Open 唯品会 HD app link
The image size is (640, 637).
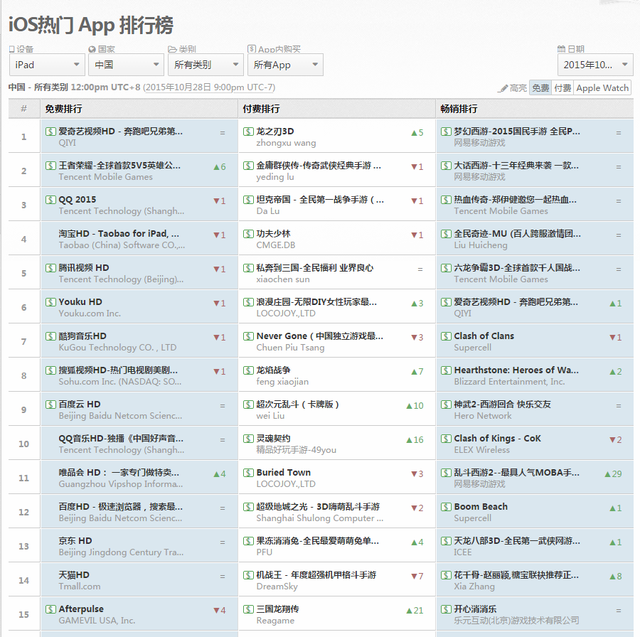[x=119, y=473]
